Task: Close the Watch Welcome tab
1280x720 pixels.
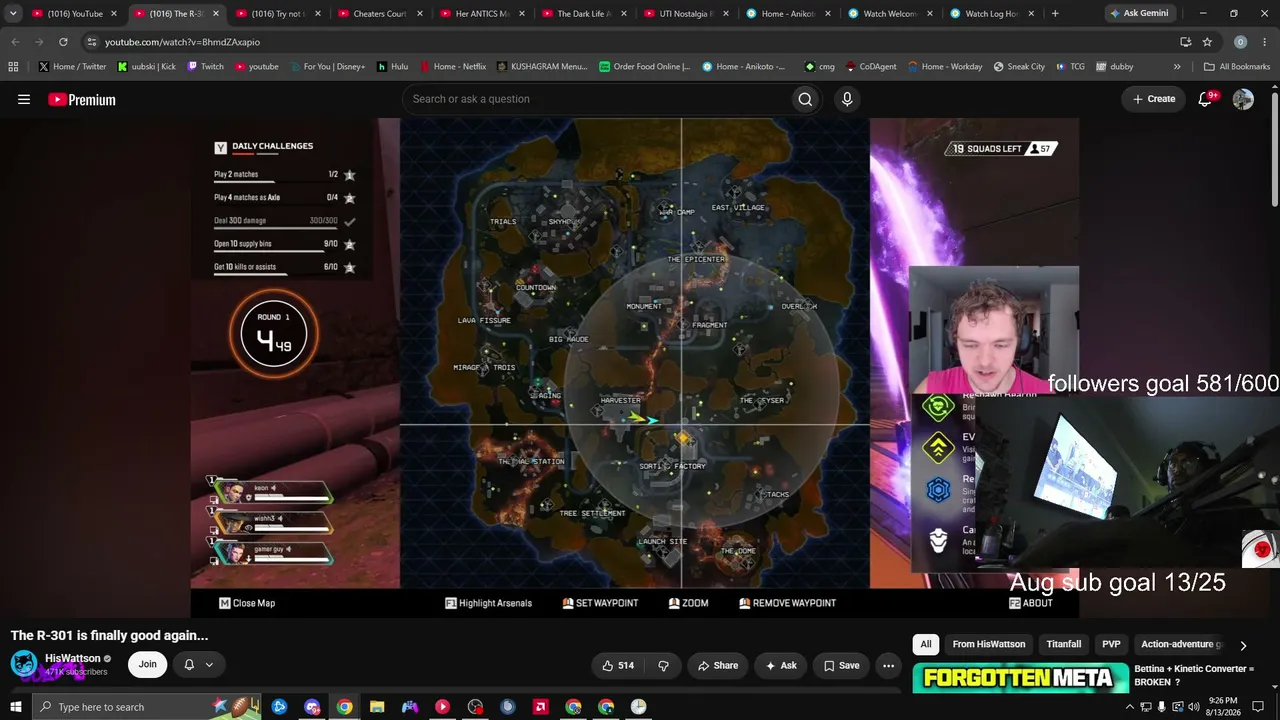Action: (x=929, y=14)
